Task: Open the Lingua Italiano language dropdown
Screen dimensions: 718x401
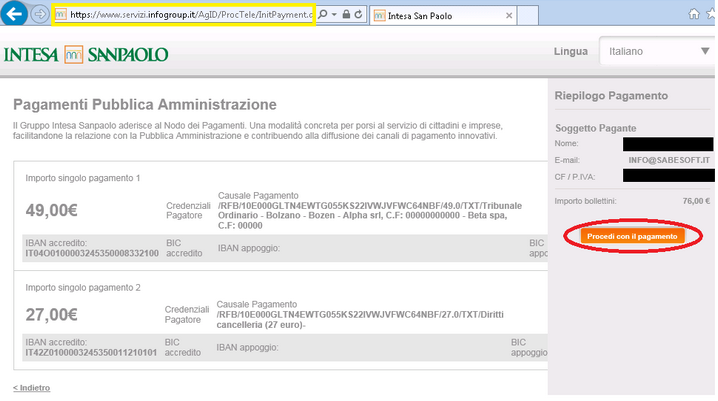Action: [657, 51]
